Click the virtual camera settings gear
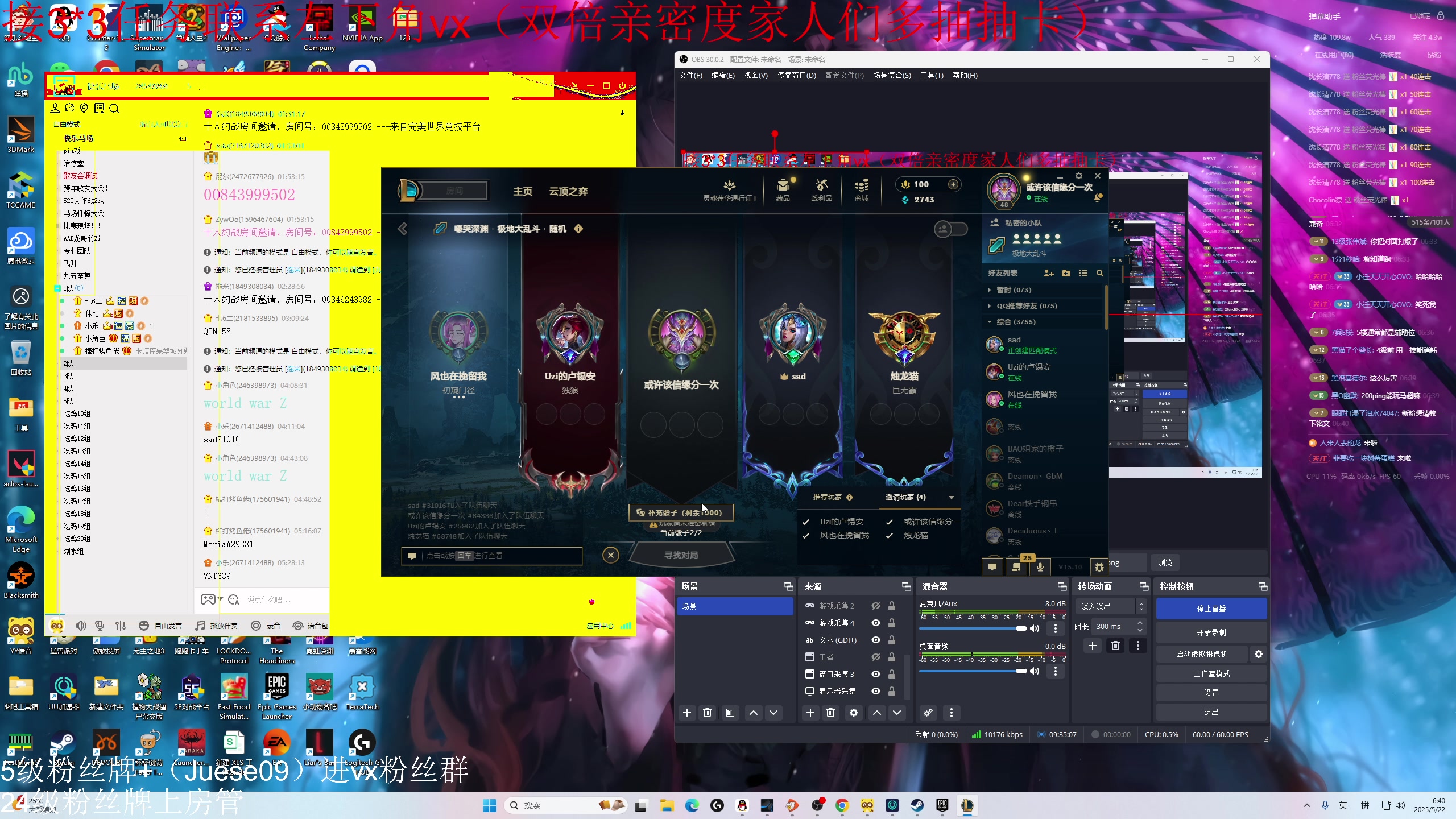The width and height of the screenshot is (1456, 819). [1259, 654]
